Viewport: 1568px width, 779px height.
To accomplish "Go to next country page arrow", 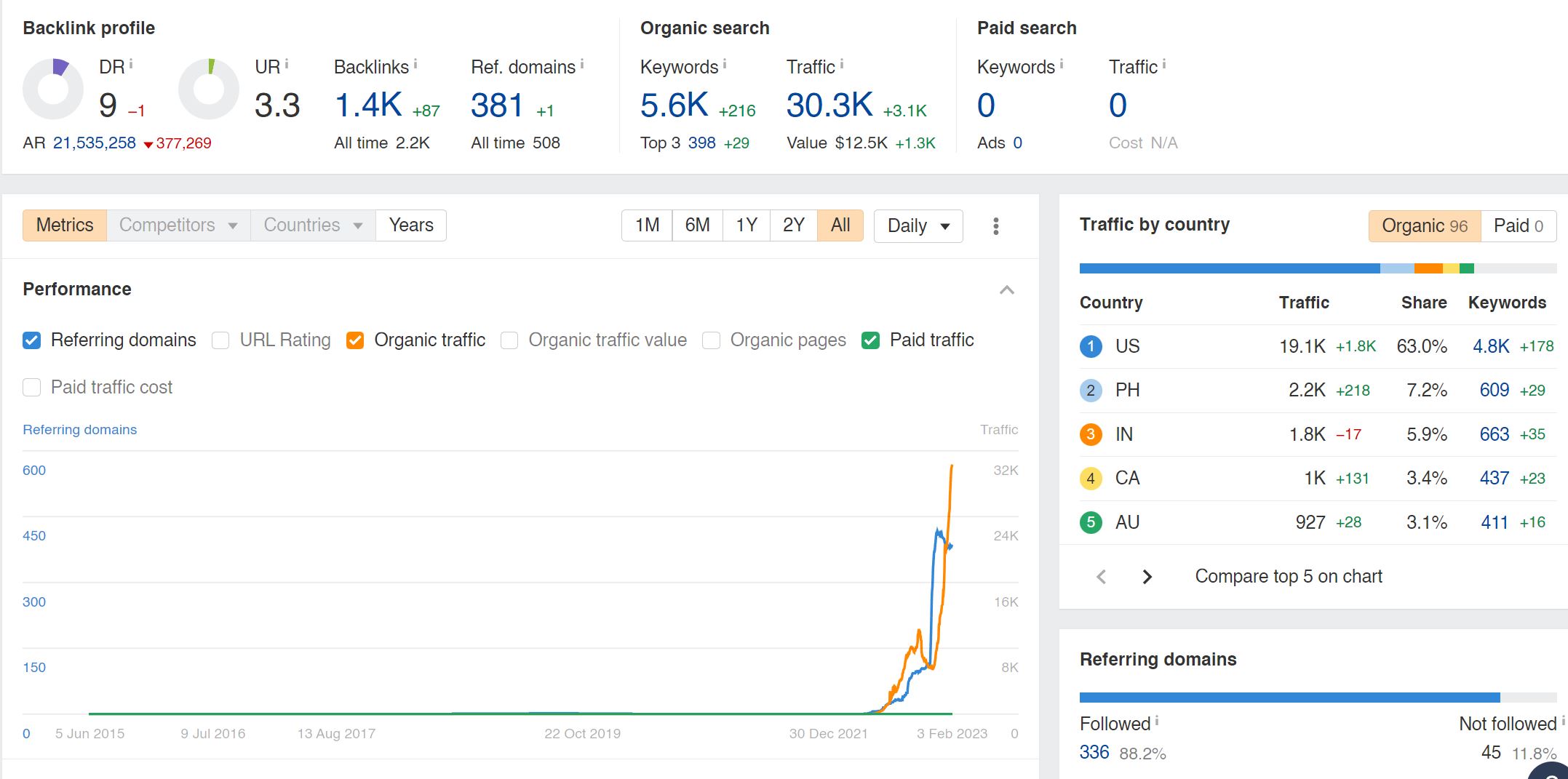I will [x=1147, y=577].
